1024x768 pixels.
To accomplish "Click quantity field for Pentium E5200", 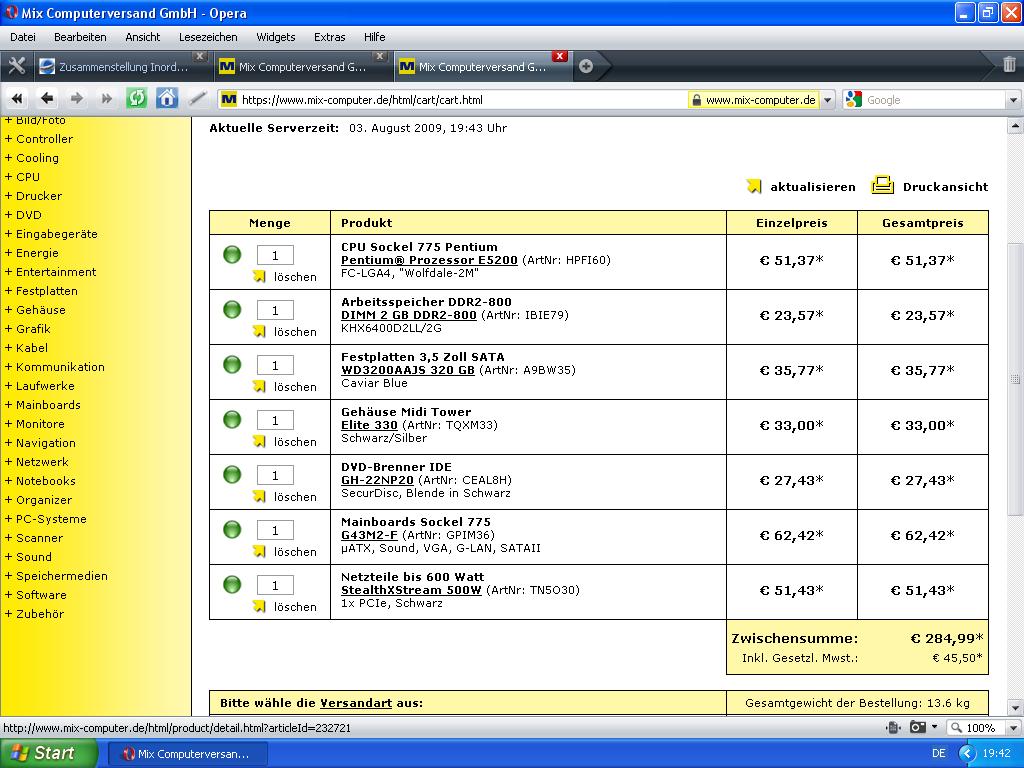I will [275, 255].
